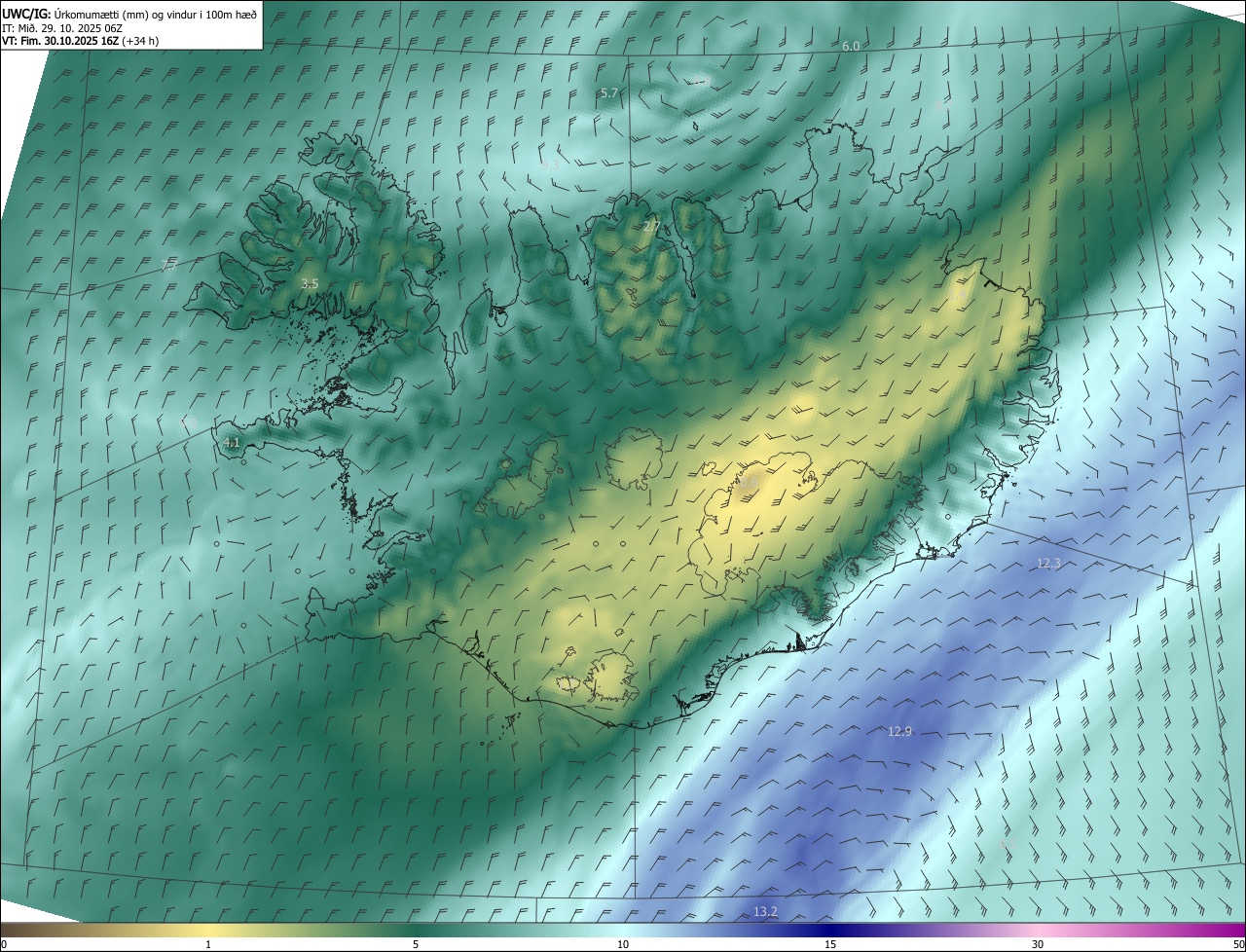Click the precipitation value 6.0 on the map

click(851, 47)
